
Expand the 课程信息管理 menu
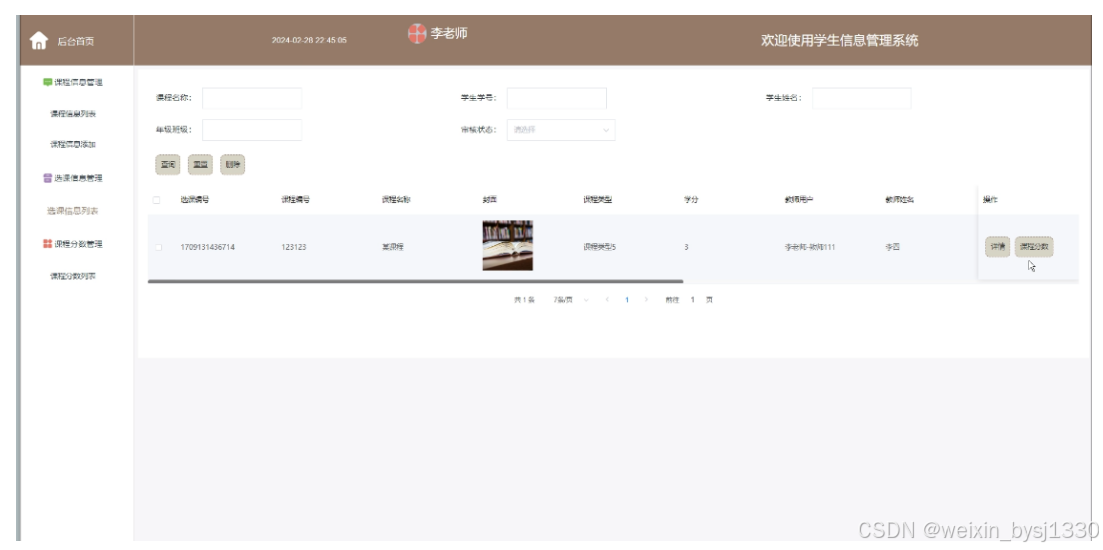coord(78,82)
